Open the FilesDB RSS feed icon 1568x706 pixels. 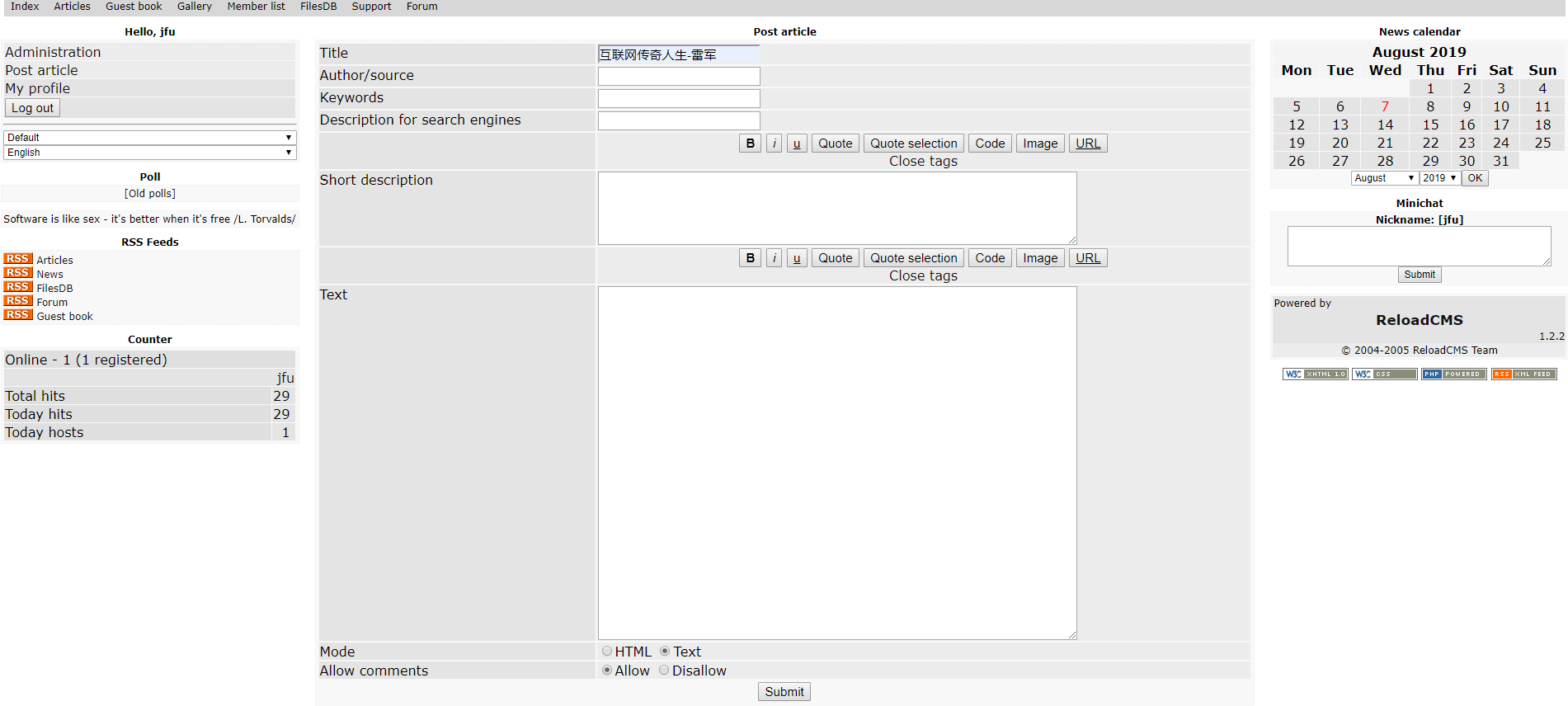pos(18,287)
